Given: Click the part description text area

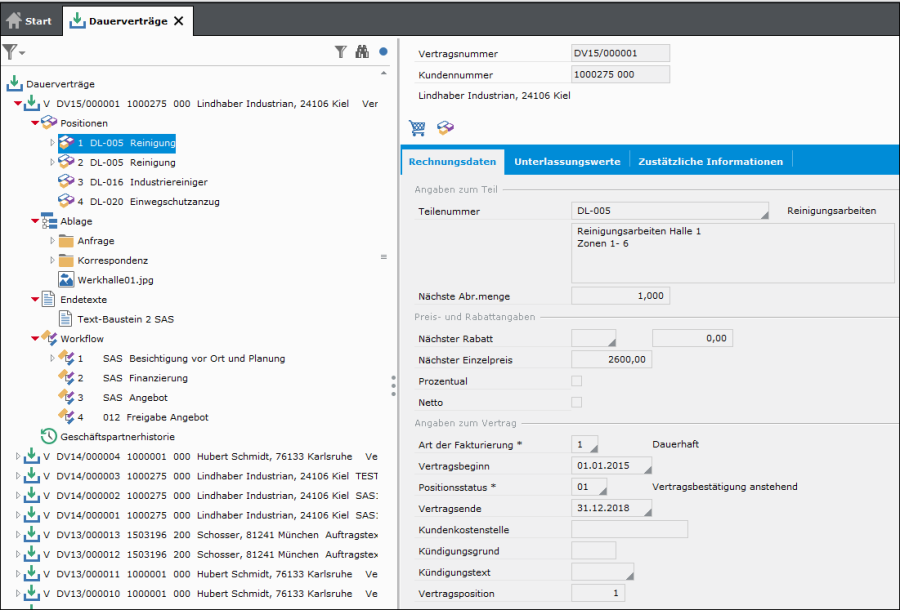Looking at the screenshot, I should click(733, 253).
